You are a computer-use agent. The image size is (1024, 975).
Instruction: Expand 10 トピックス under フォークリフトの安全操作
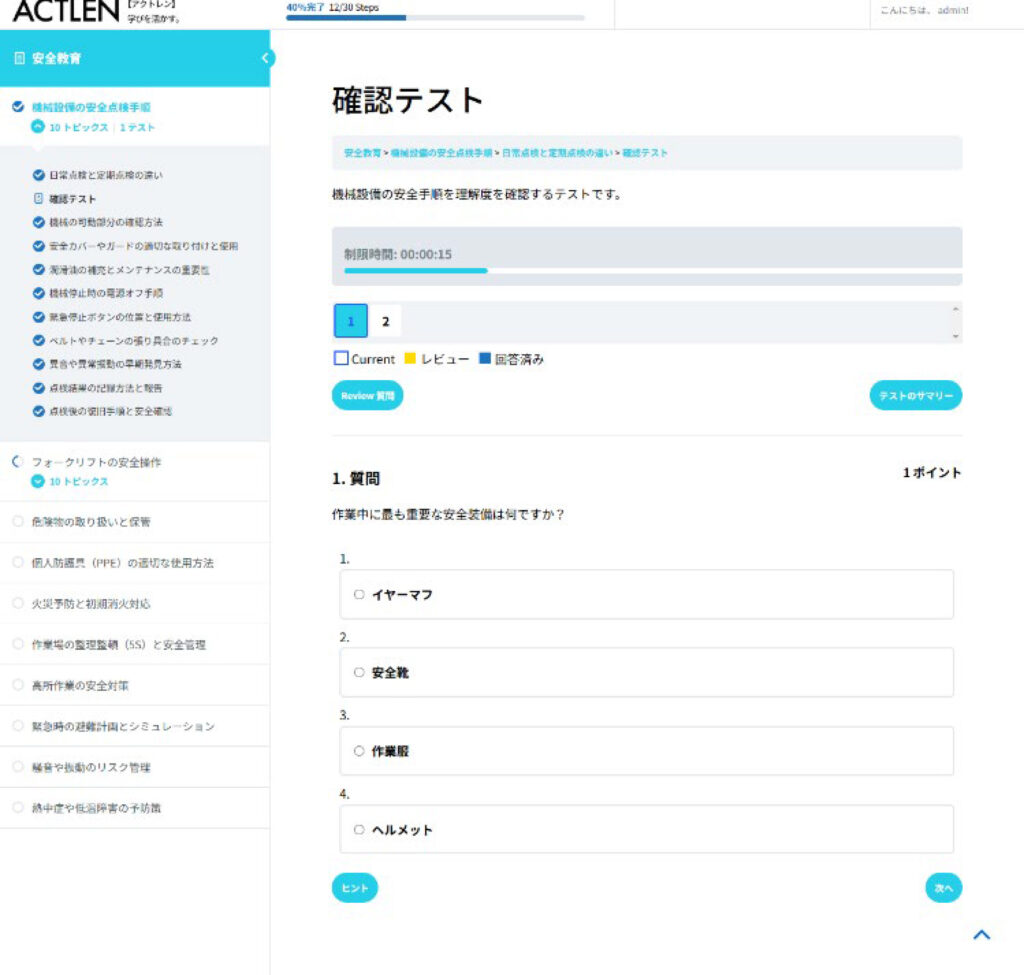(38, 481)
